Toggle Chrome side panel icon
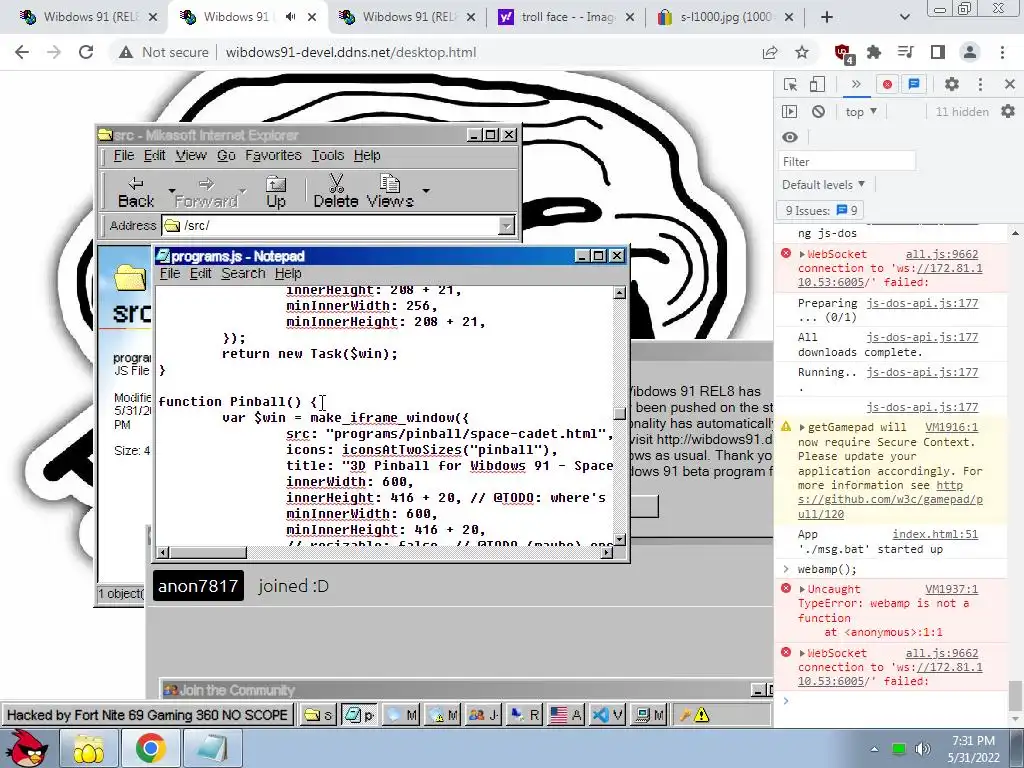 click(938, 52)
